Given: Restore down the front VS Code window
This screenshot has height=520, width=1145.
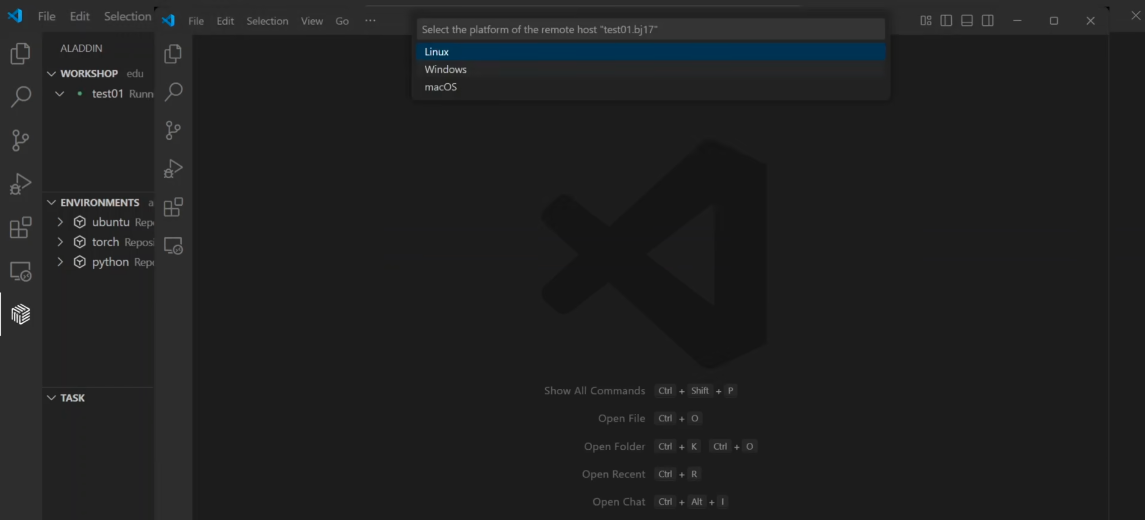Looking at the screenshot, I should coord(1054,20).
